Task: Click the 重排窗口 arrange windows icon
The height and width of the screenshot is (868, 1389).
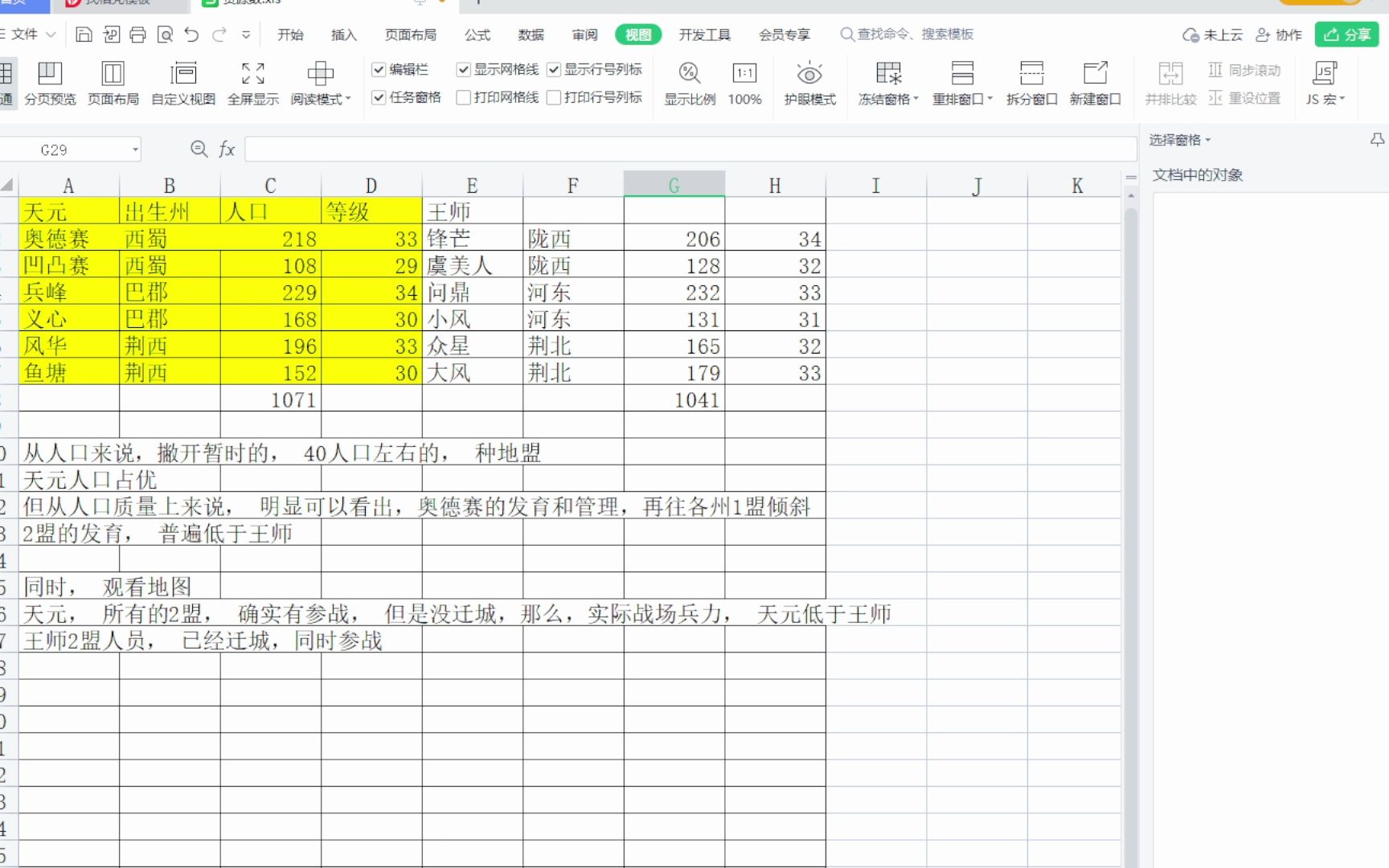Action: click(x=962, y=73)
